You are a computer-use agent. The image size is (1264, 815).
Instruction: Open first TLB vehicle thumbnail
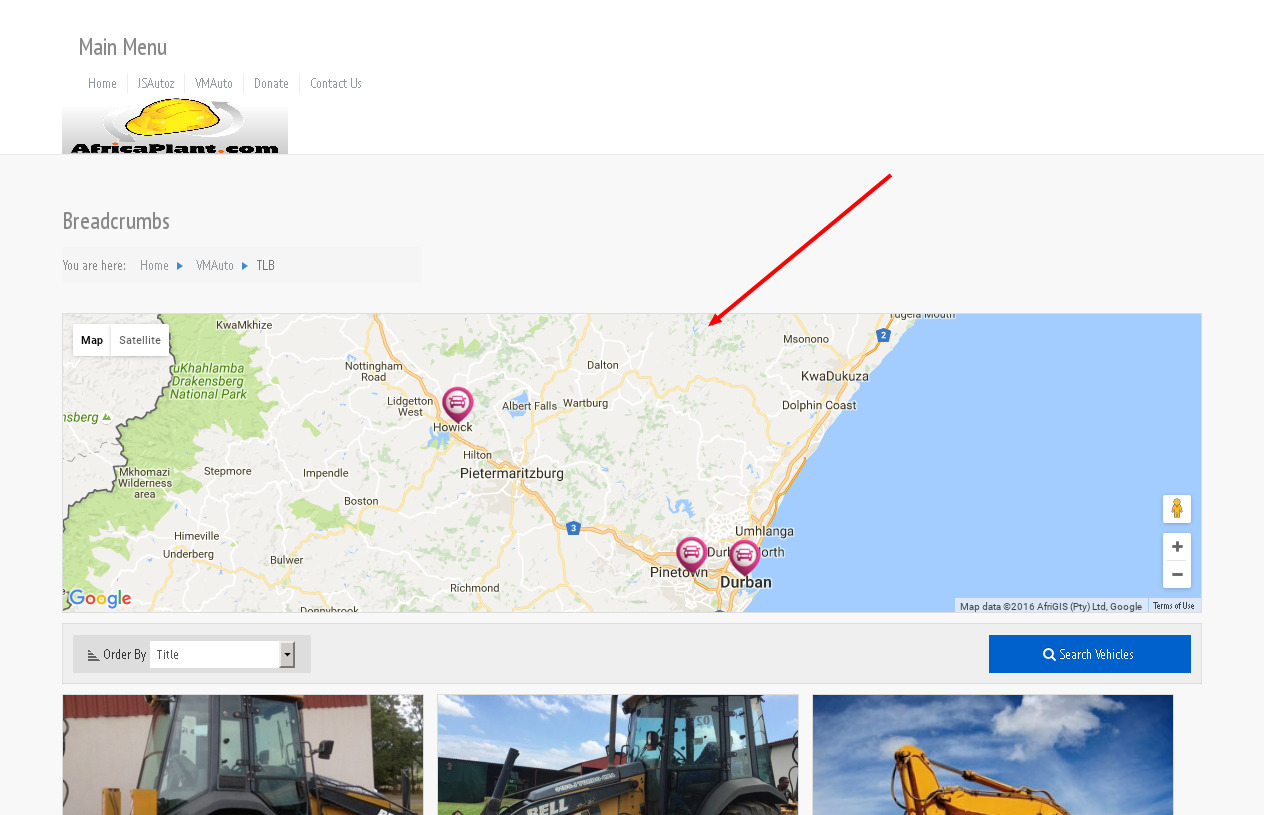coord(243,755)
